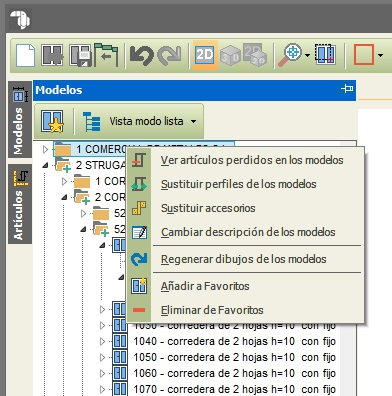This screenshot has height=396, width=392.
Task: Click the save to disk toolbar icon
Action: point(80,55)
